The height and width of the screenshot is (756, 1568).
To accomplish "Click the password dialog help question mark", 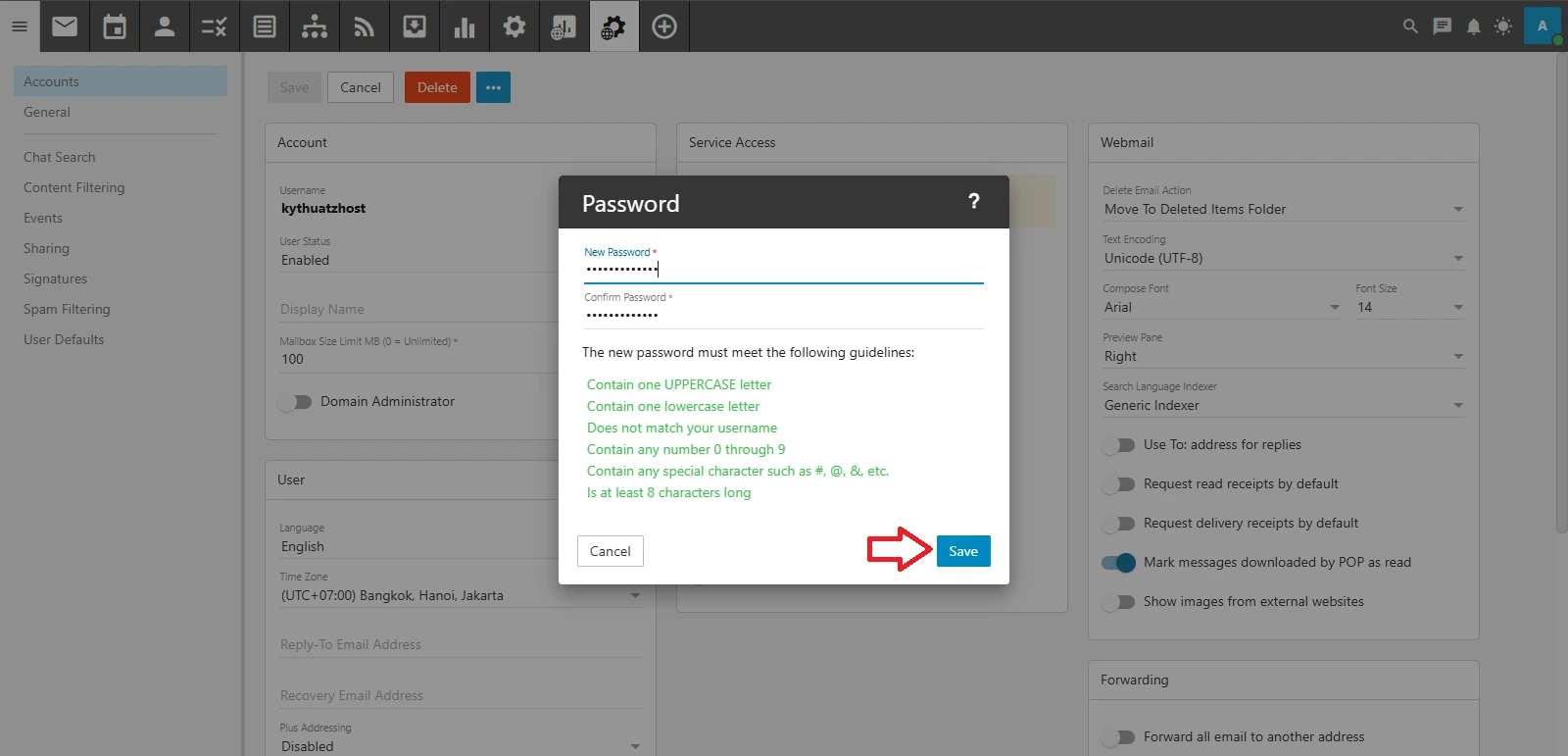I will point(973,201).
